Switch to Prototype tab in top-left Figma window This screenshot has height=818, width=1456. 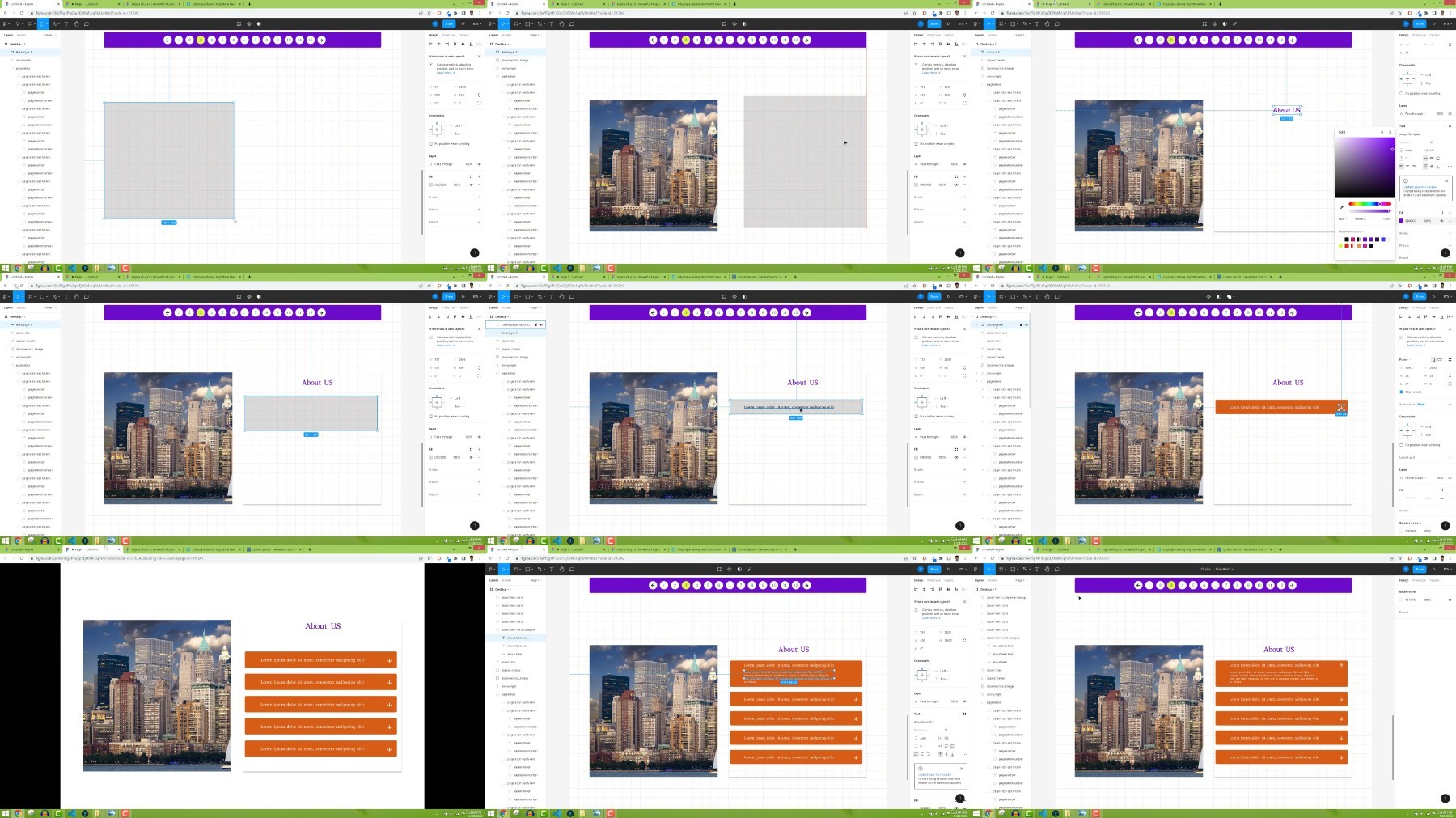tap(448, 35)
